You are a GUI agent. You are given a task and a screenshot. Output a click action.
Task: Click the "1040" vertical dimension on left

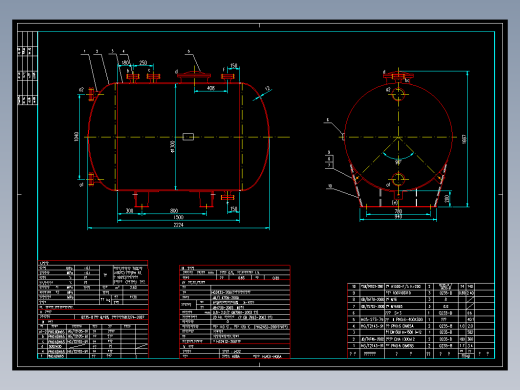pos(76,136)
